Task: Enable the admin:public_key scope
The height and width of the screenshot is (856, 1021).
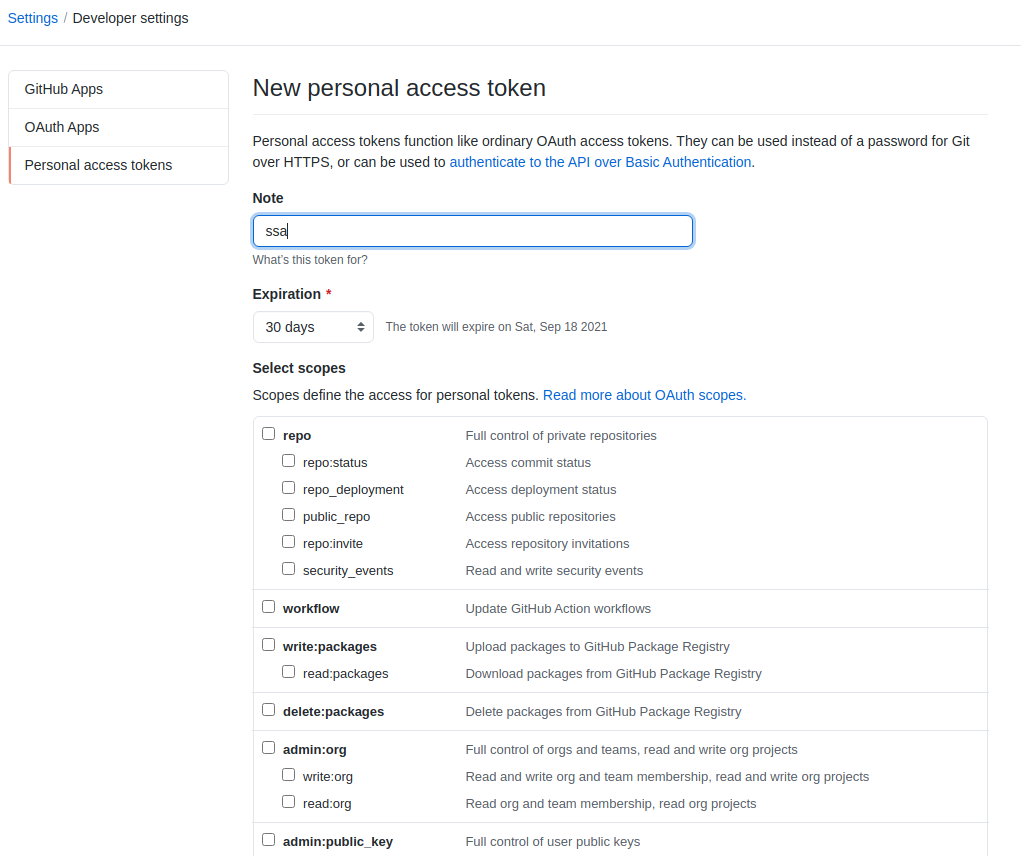Action: point(268,840)
